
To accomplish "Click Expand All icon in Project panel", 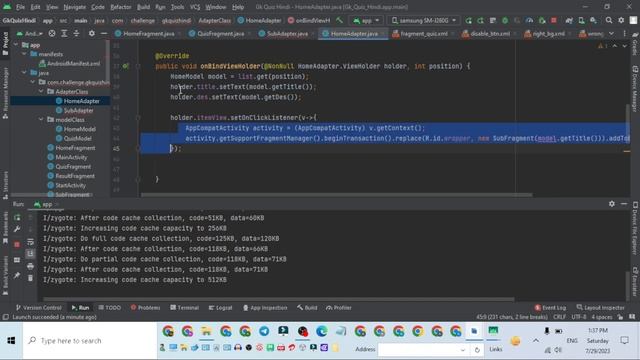I will point(64,33).
